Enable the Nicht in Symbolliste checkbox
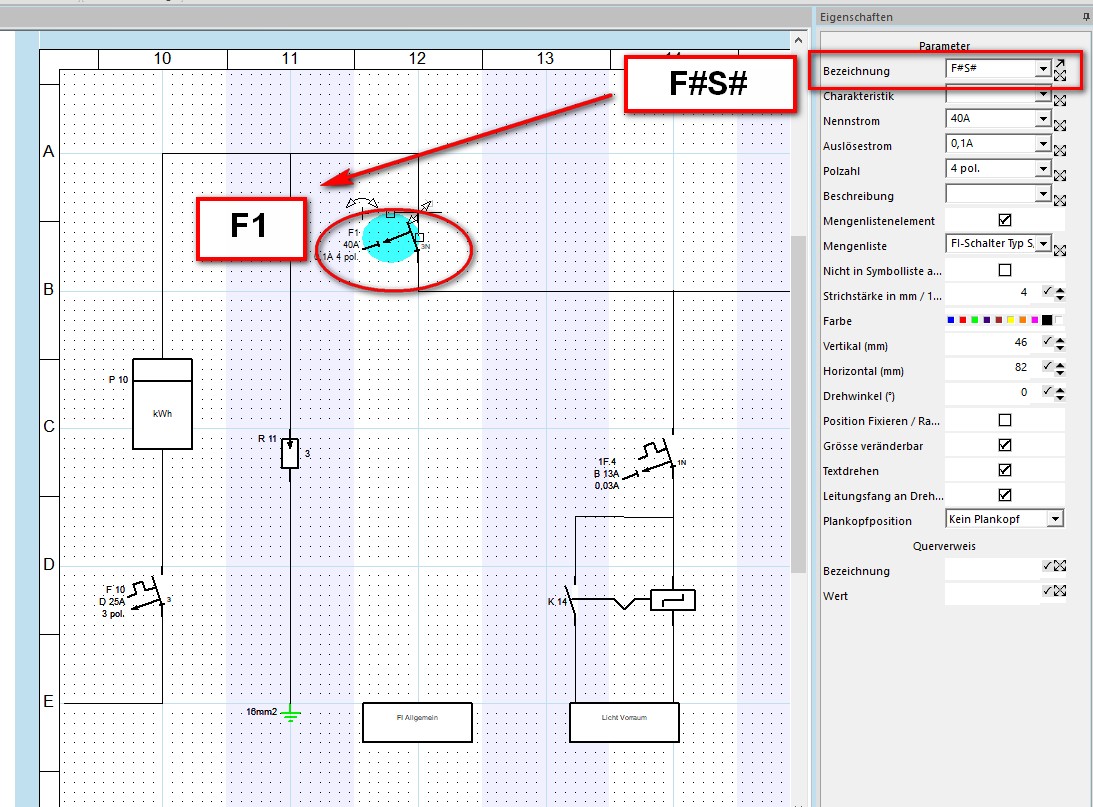The width and height of the screenshot is (1093, 807). [1005, 270]
